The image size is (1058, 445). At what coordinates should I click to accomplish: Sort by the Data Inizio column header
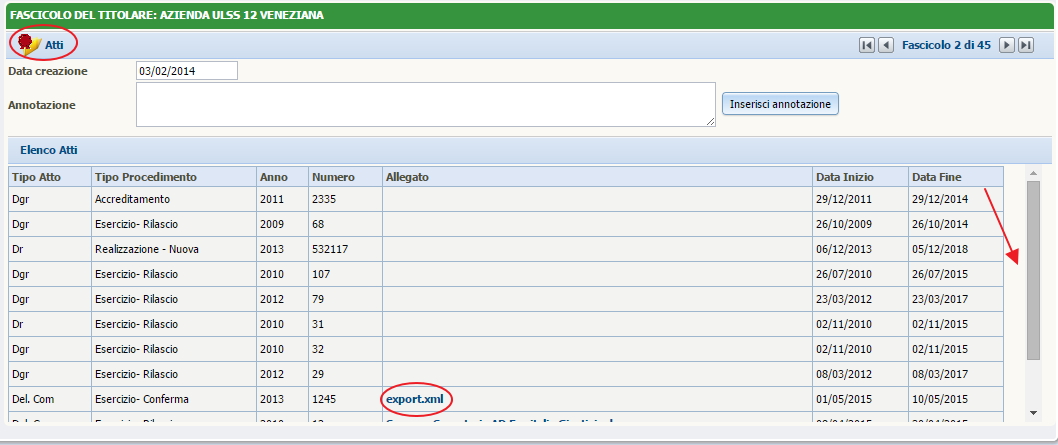[843, 177]
